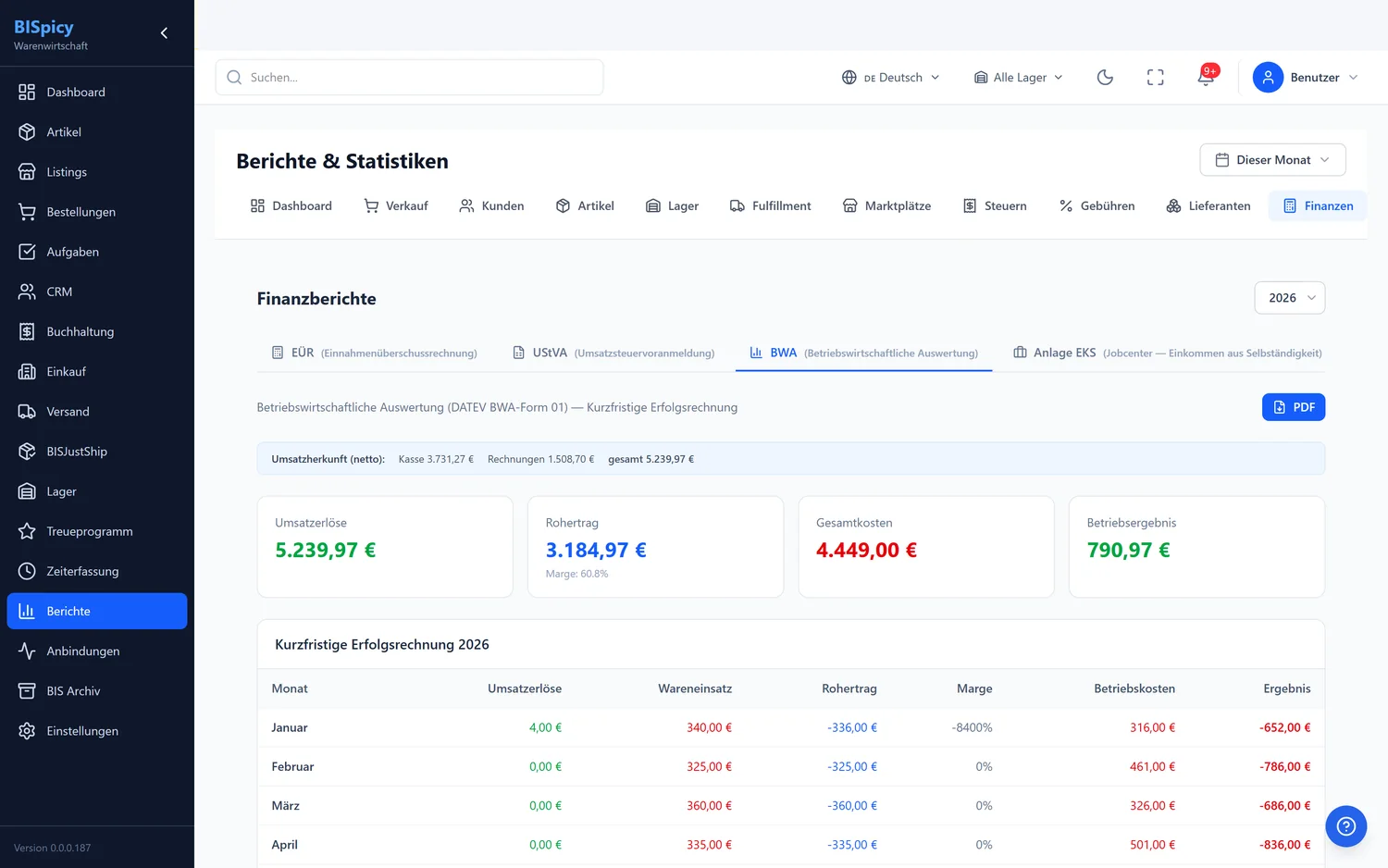Screen dimensions: 1388x868
Task: Open the 2026 year dropdown
Action: pyautogui.click(x=1290, y=298)
